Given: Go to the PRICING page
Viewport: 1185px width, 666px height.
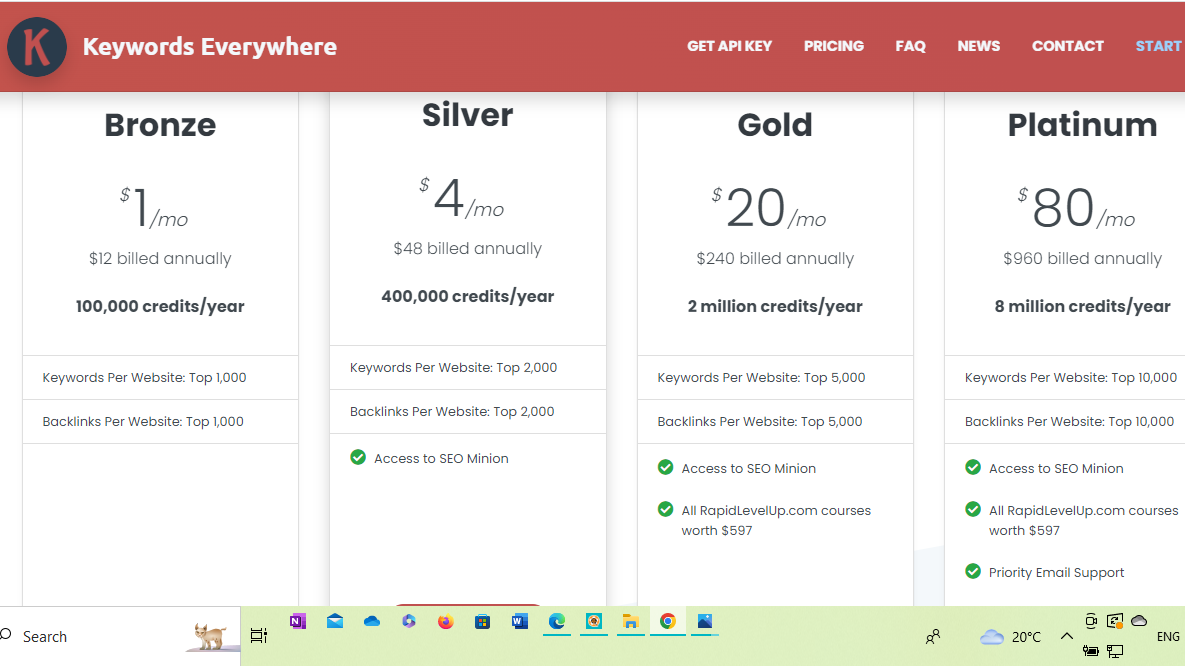Looking at the screenshot, I should 834,46.
